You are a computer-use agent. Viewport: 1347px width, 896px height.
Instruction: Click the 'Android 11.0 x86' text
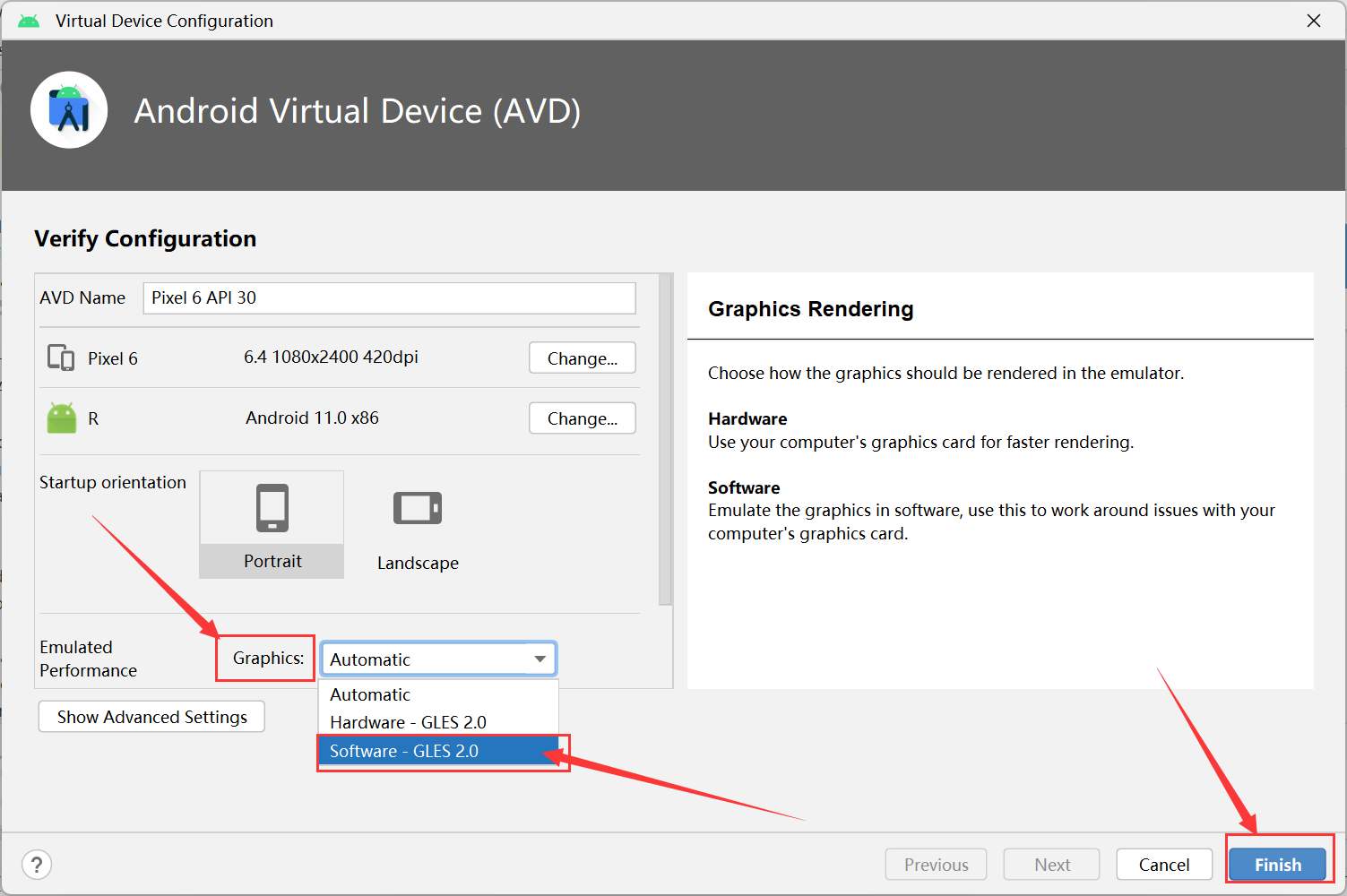(x=312, y=418)
